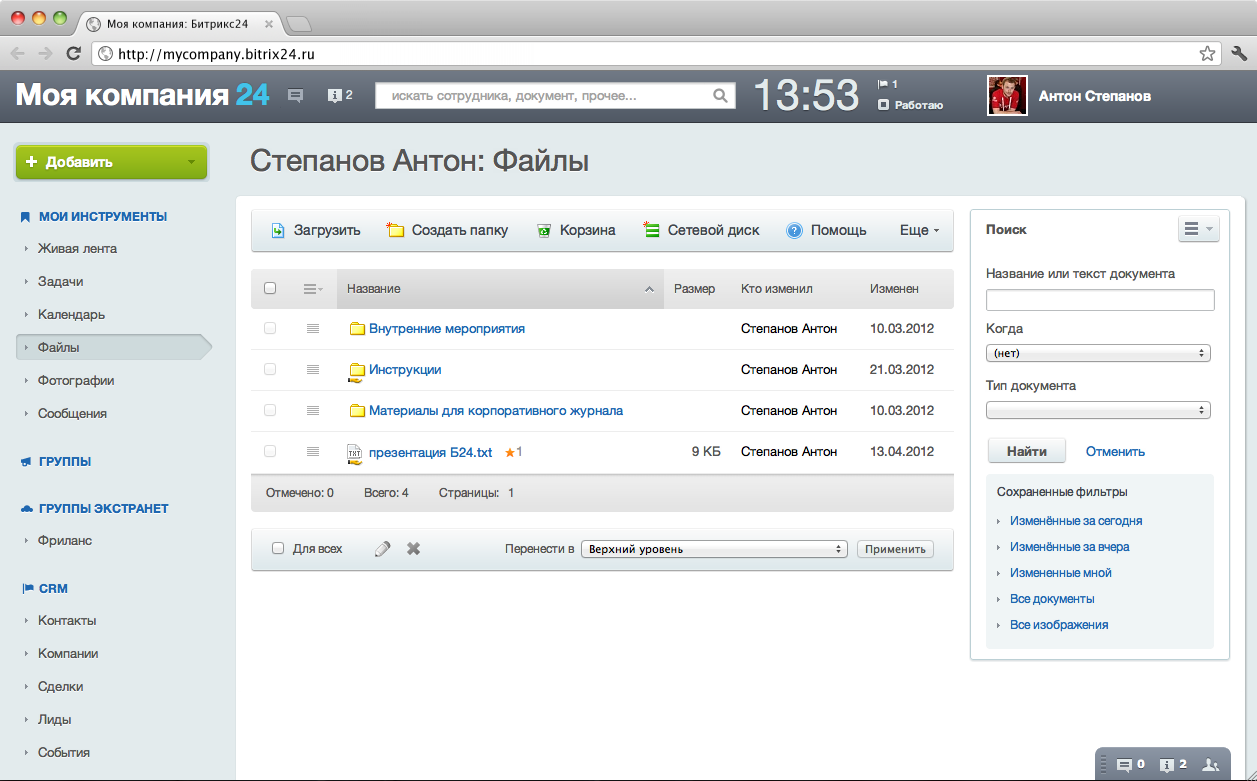Click the shared Инструкции folder icon

[356, 371]
